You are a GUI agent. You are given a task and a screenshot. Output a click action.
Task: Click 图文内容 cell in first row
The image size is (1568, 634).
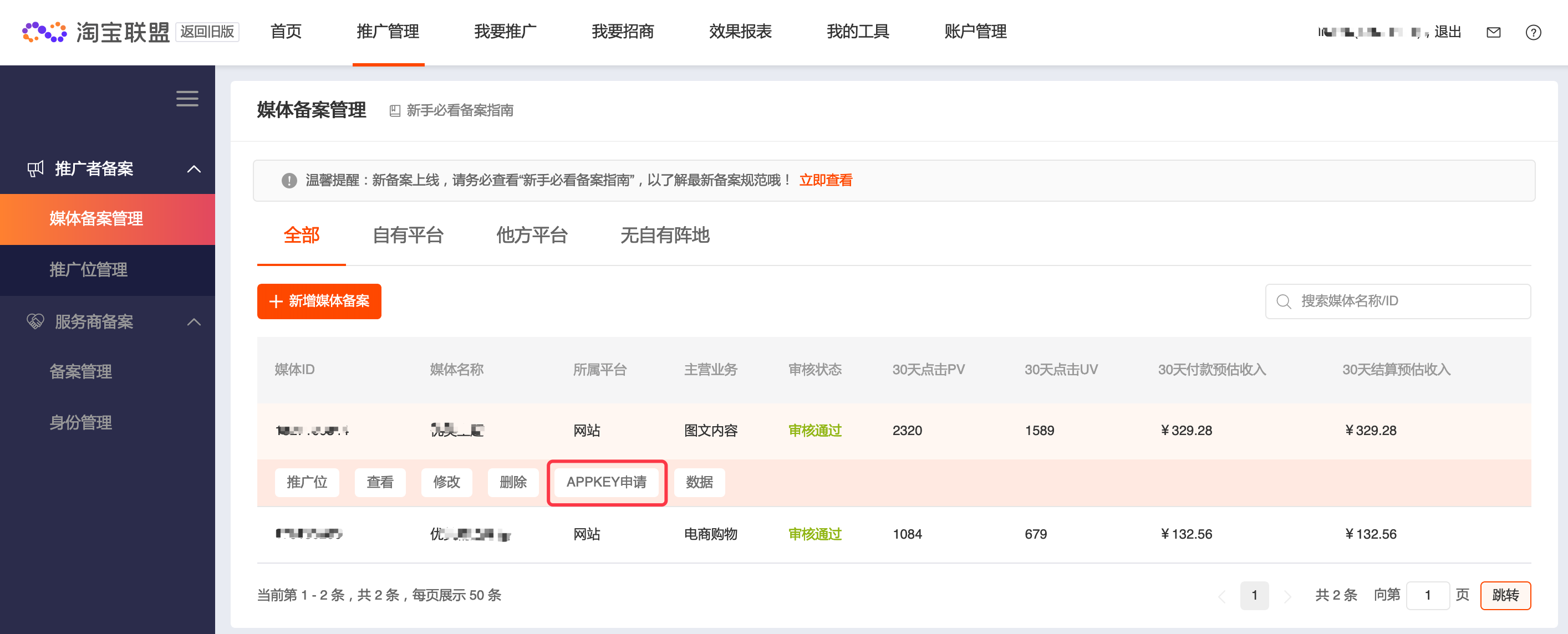[x=710, y=431]
